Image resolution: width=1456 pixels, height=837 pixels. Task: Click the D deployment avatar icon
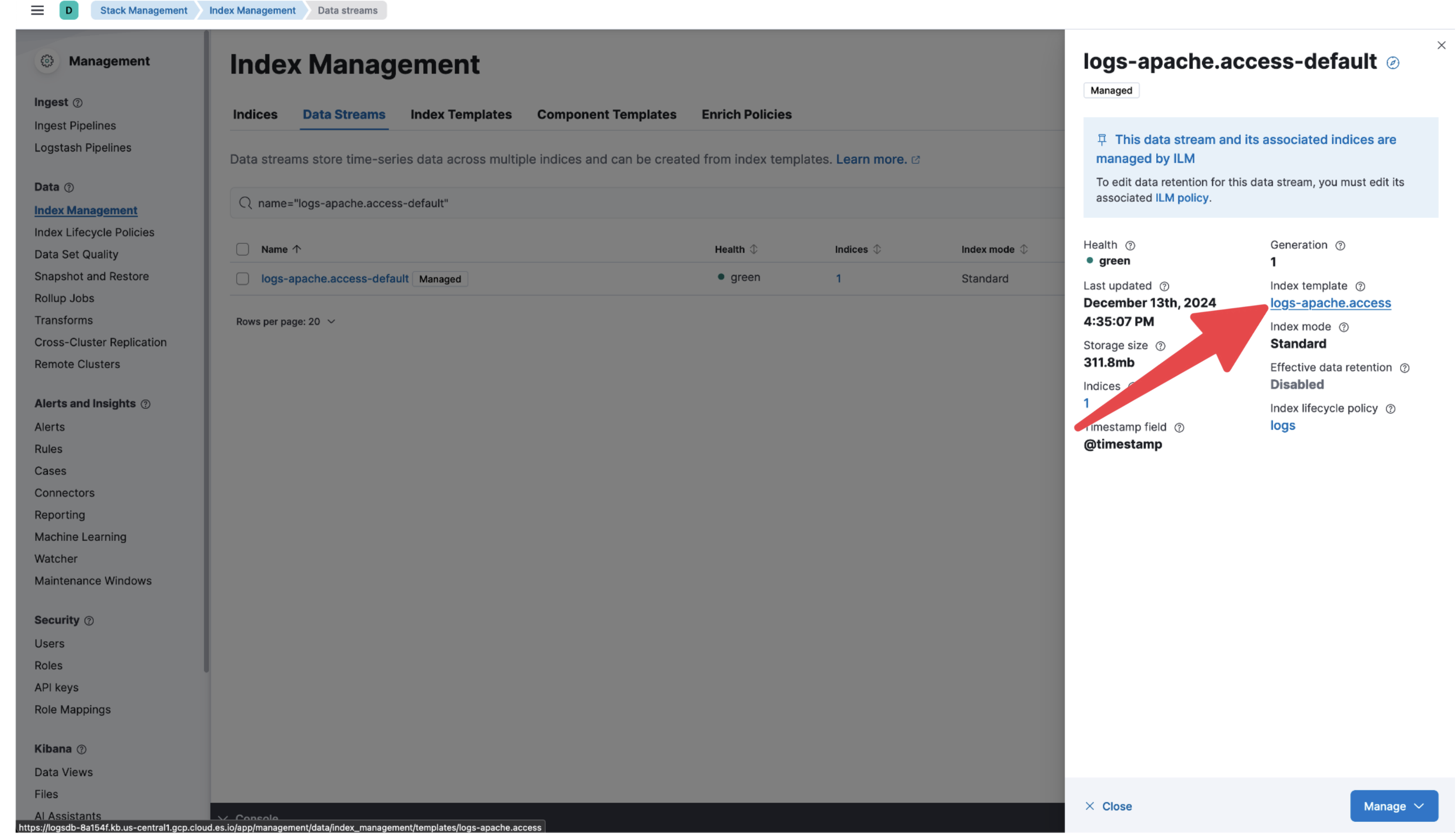tap(69, 10)
